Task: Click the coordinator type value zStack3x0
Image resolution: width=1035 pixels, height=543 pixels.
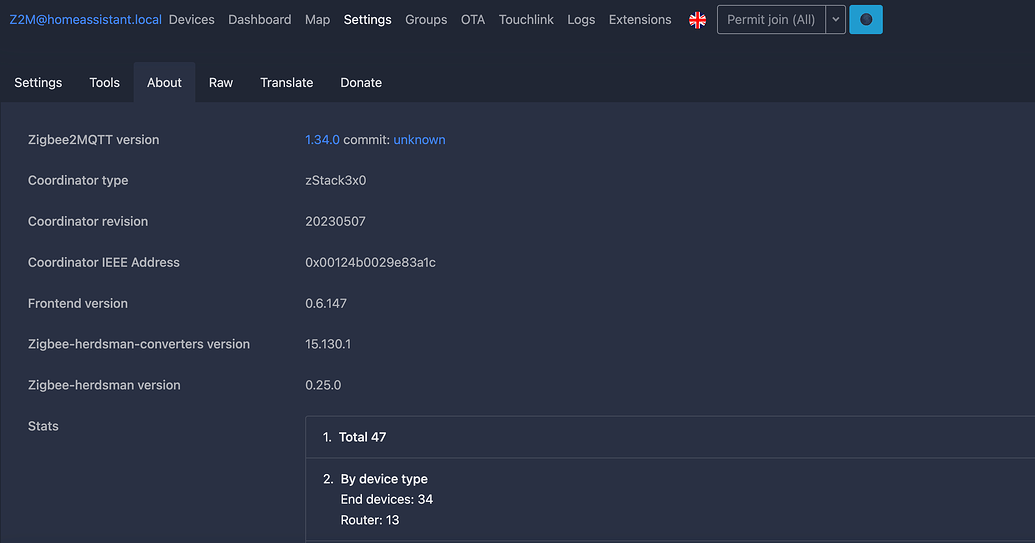Action: pos(335,180)
